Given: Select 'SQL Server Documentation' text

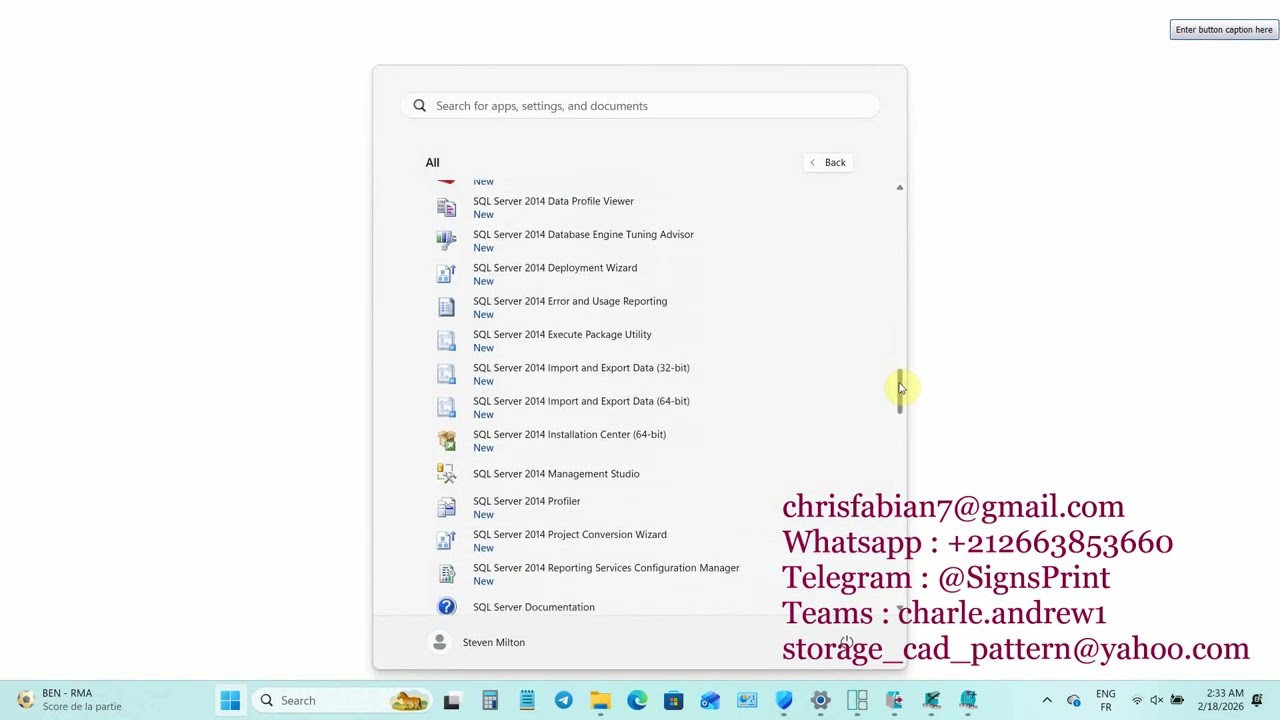Looking at the screenshot, I should click(x=534, y=607).
